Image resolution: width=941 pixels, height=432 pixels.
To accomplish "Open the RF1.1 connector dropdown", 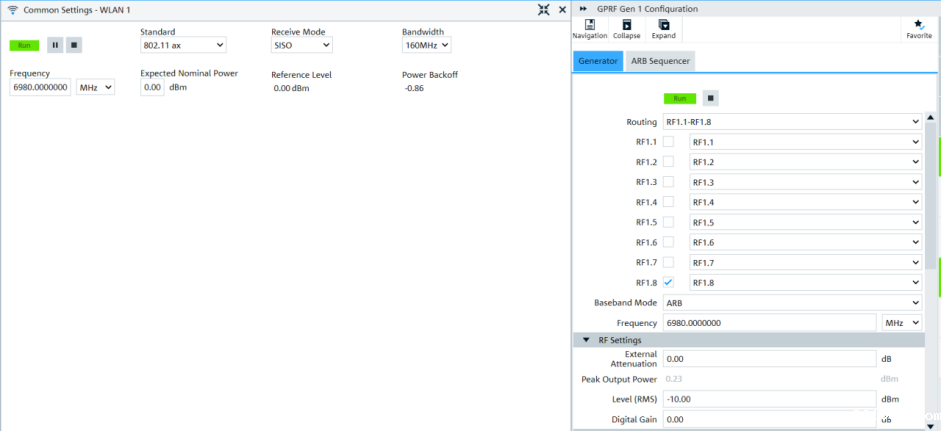I will (805, 142).
